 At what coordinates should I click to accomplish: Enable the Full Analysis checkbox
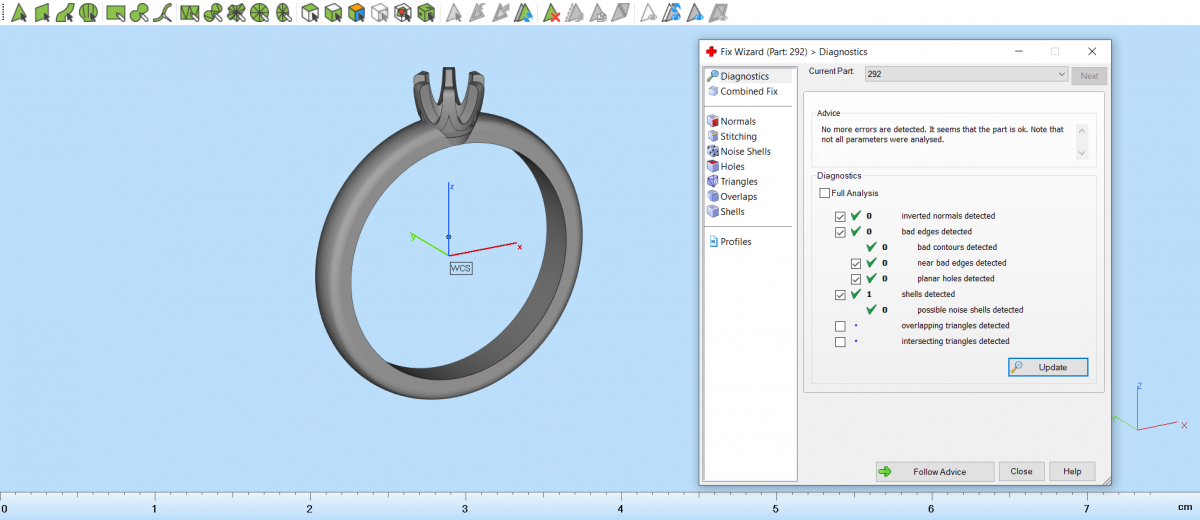(825, 193)
